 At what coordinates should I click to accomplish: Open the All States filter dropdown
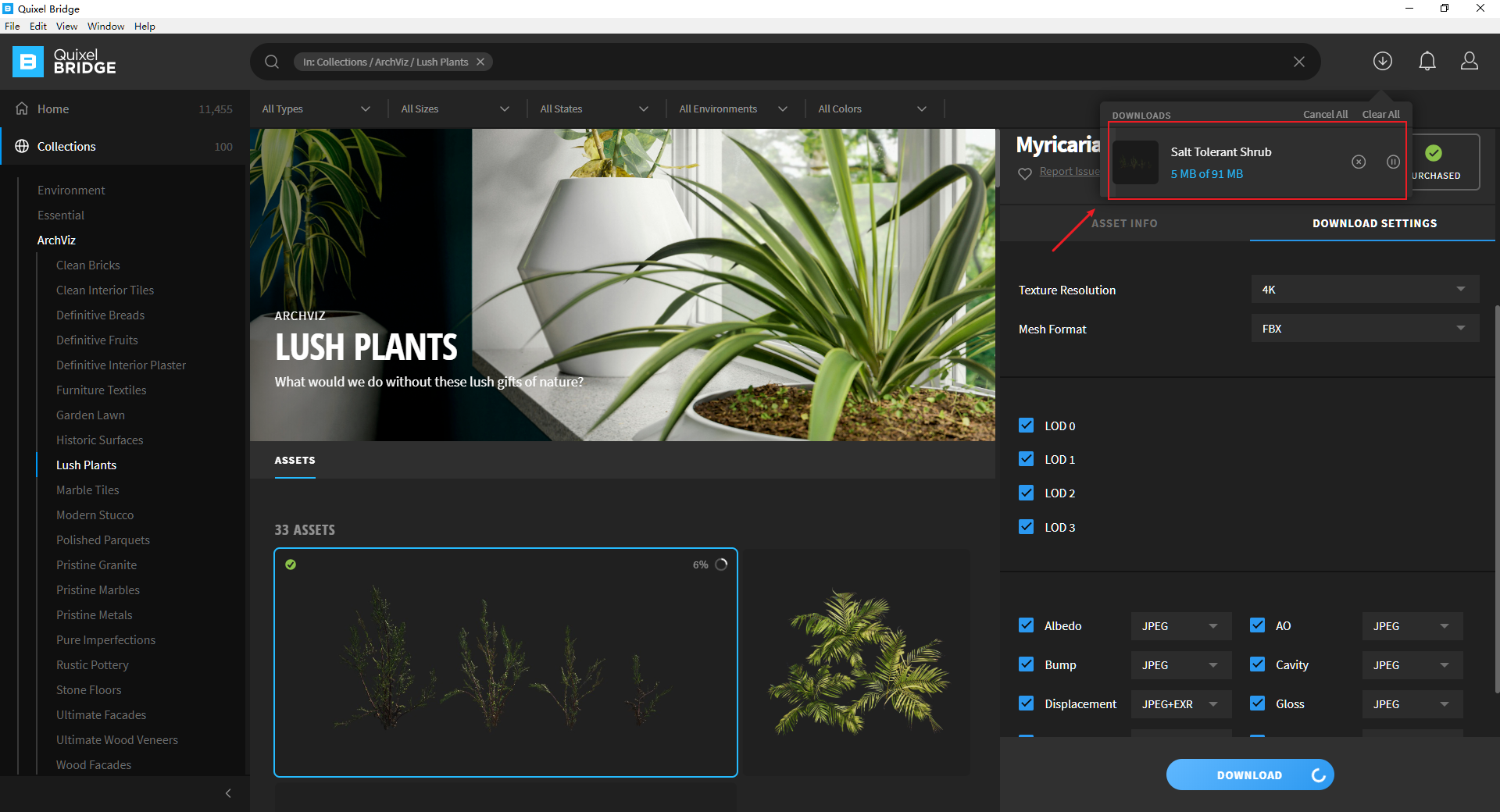coord(595,109)
